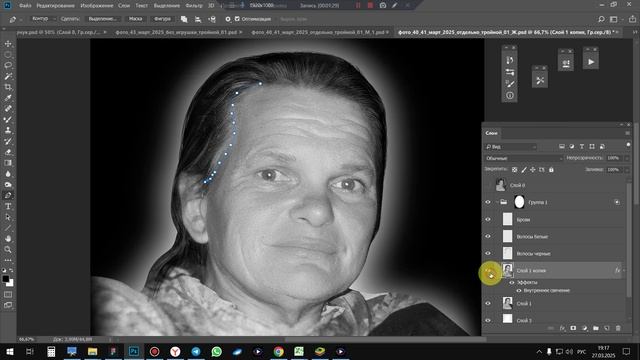Select the Eraser tool
This screenshot has width=640, height=360.
tap(8, 152)
